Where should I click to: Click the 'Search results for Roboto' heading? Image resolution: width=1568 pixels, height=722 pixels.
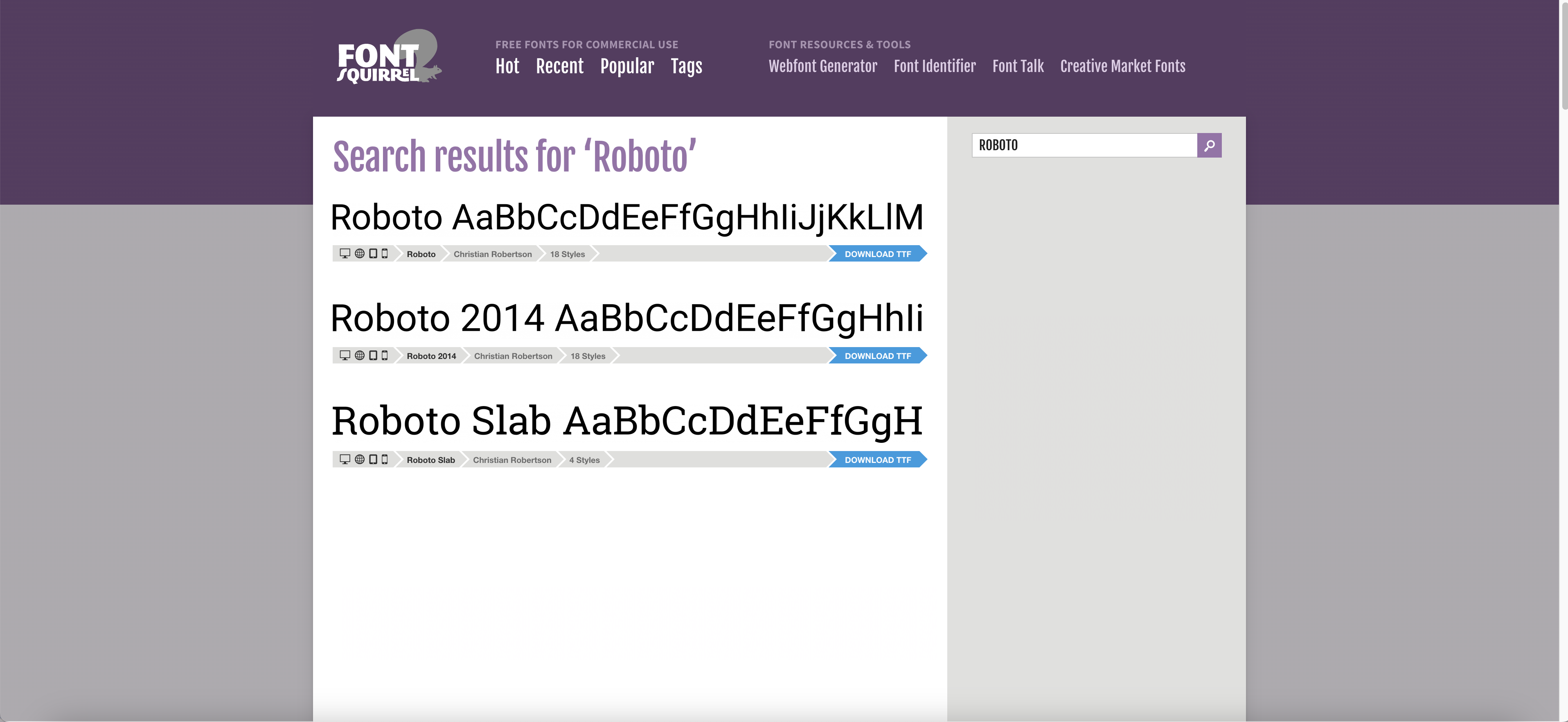(514, 156)
